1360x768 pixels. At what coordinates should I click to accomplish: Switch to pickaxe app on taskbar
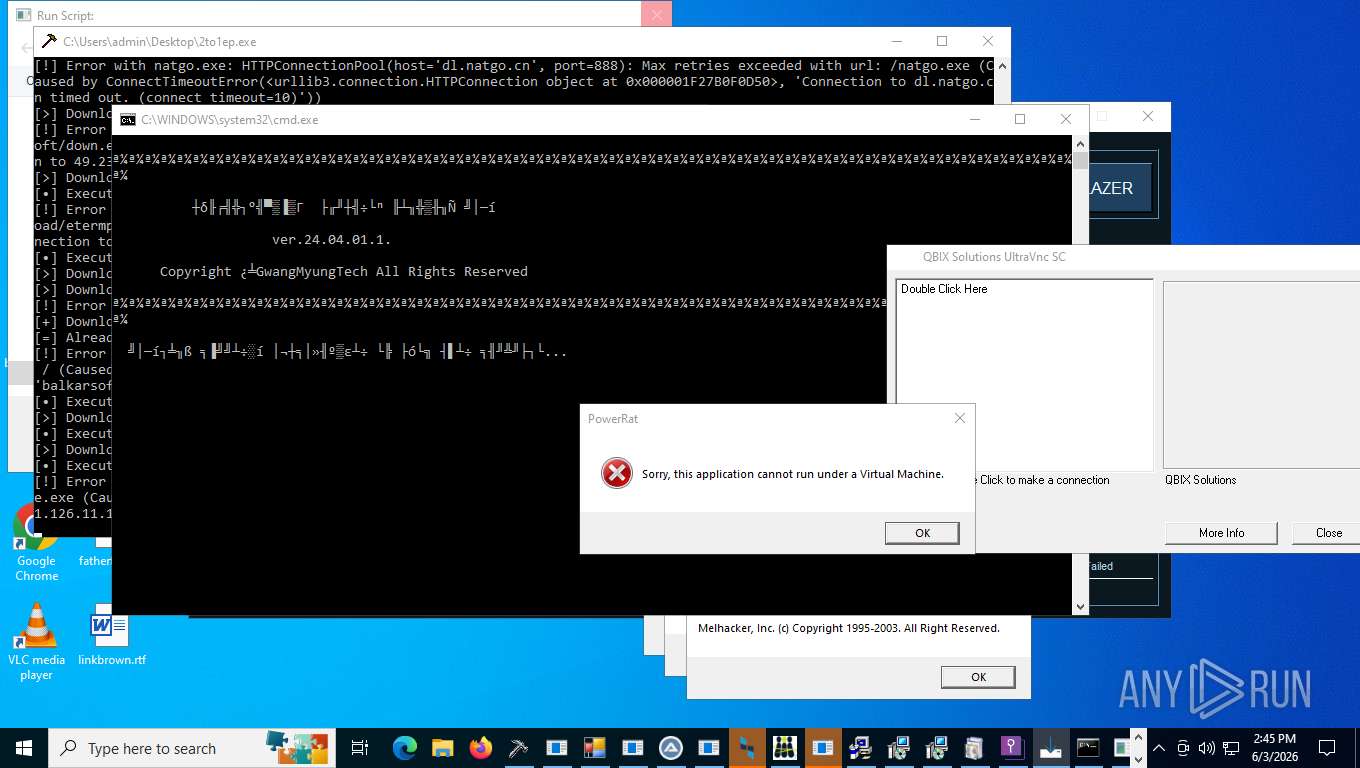(x=518, y=748)
